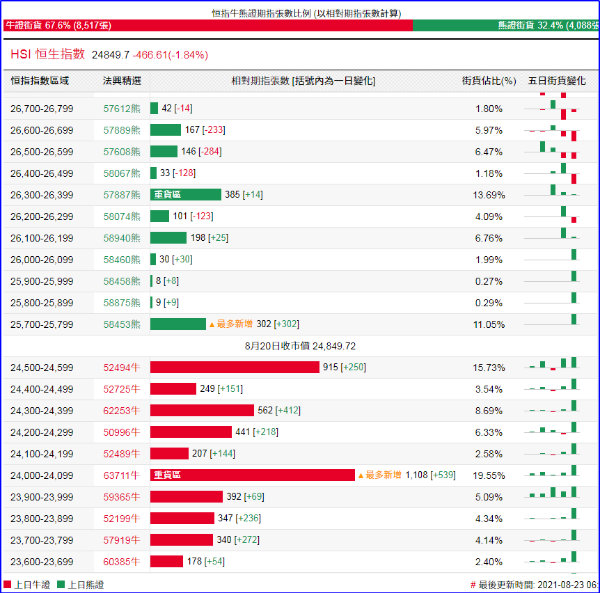
Task: Click the five-day chart for 24,200-24,299
Action: 552,429
